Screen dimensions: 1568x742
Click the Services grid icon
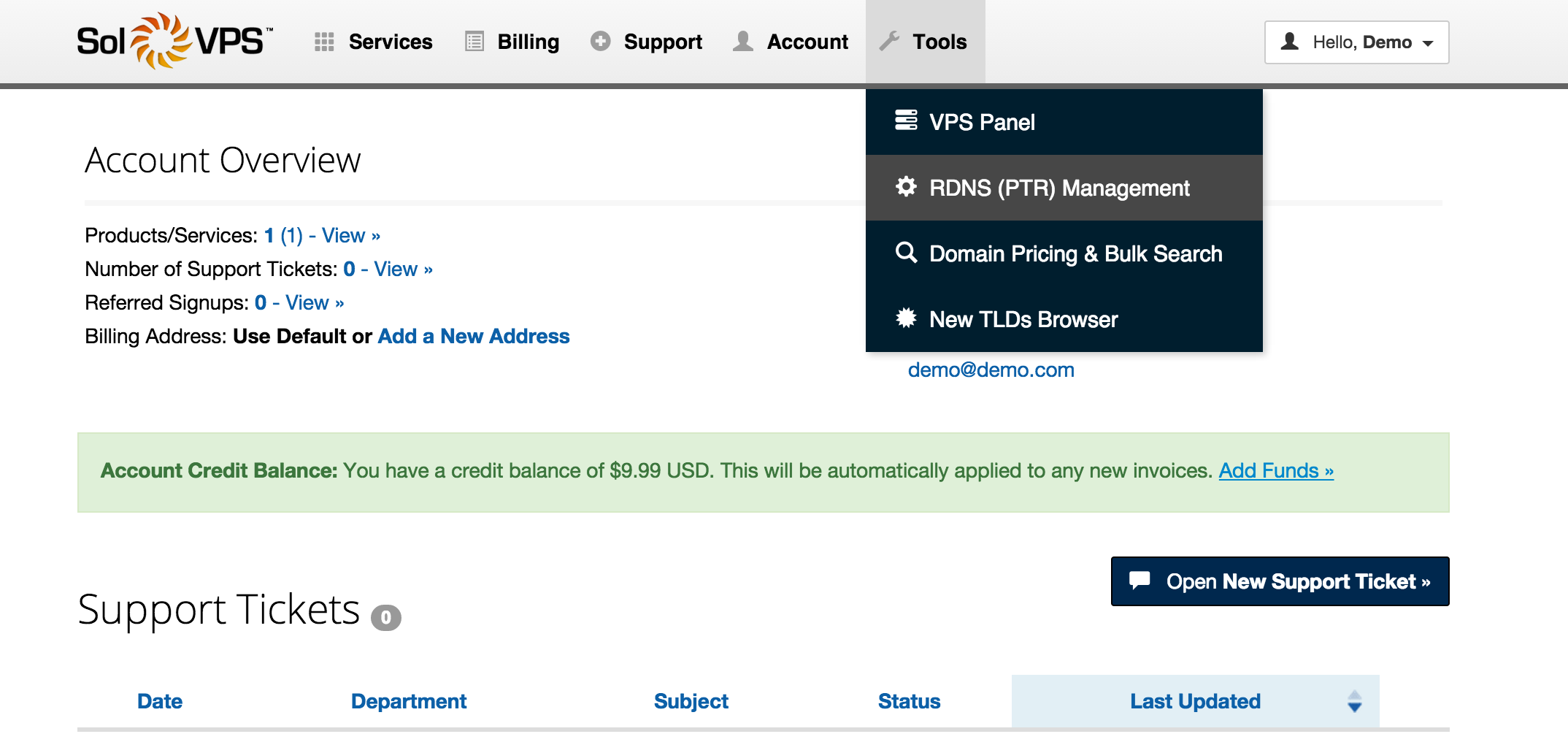(324, 42)
